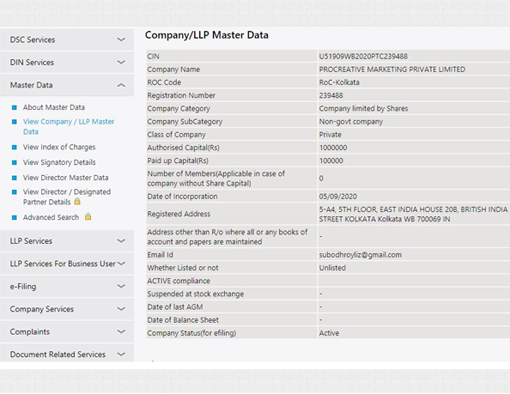Expand the DSC Services section chevron

pyautogui.click(x=121, y=40)
